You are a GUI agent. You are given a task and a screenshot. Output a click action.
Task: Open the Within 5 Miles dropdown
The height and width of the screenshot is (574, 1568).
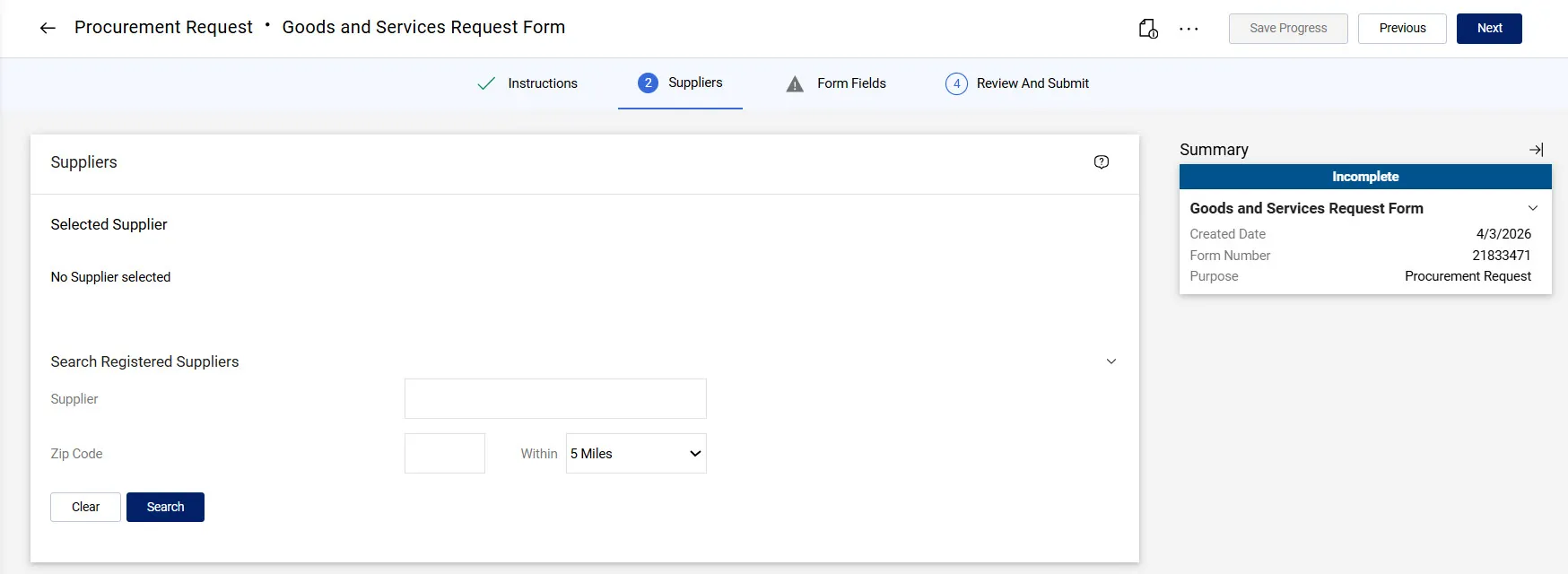(x=636, y=454)
